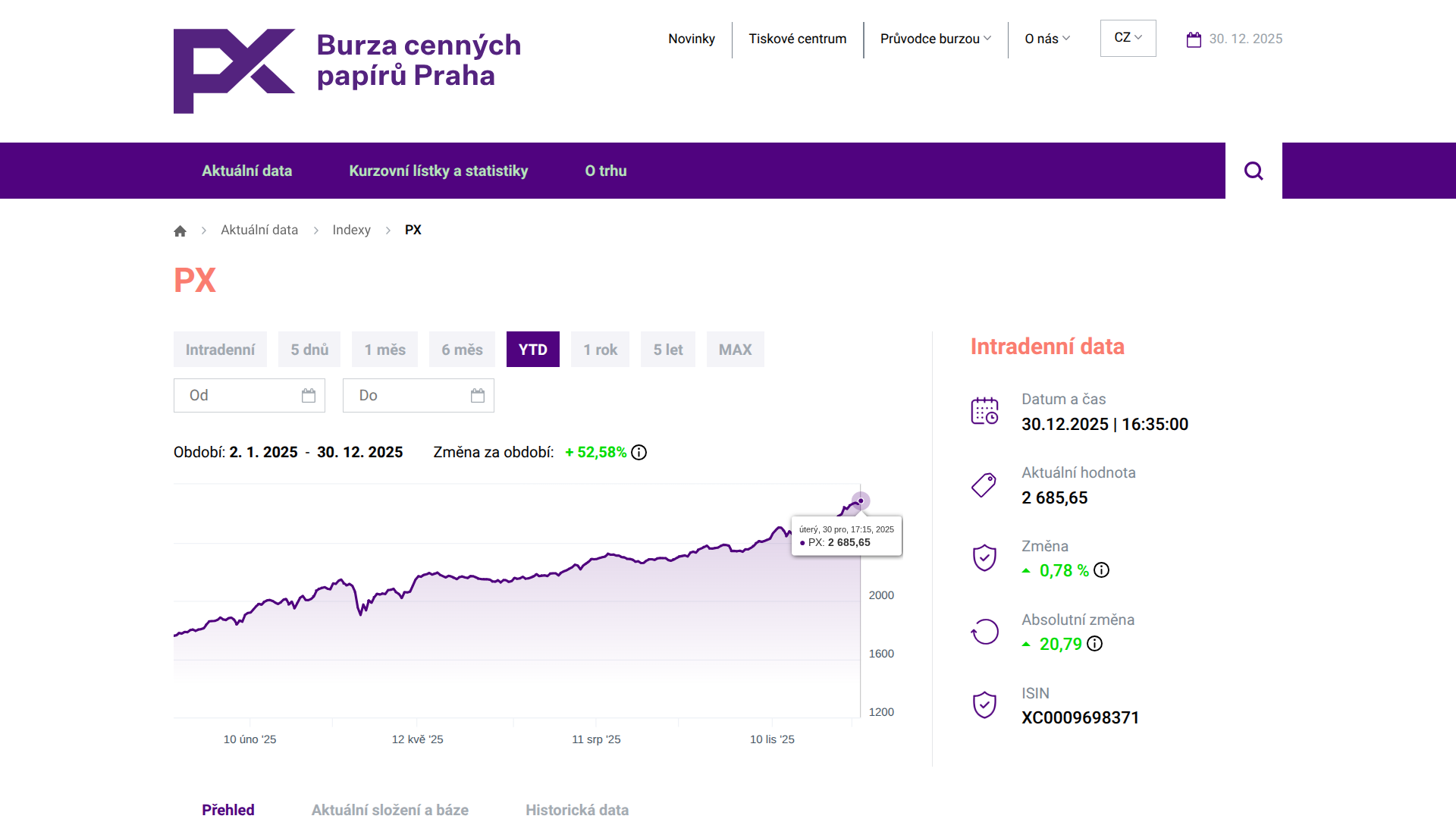Select the 1 měs chart range
This screenshot has width=1456, height=819.
(384, 350)
